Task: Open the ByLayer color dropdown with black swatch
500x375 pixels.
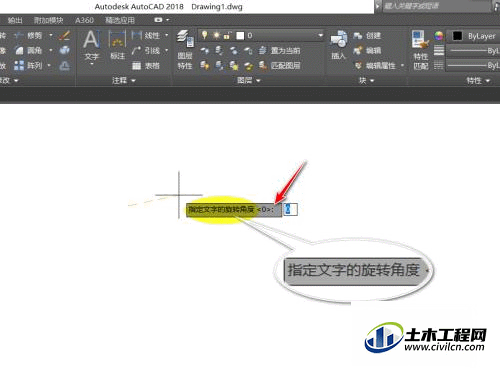Action: pos(473,36)
